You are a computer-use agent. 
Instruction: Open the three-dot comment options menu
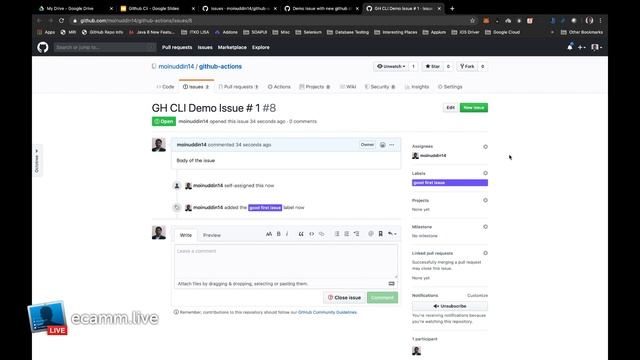click(392, 145)
